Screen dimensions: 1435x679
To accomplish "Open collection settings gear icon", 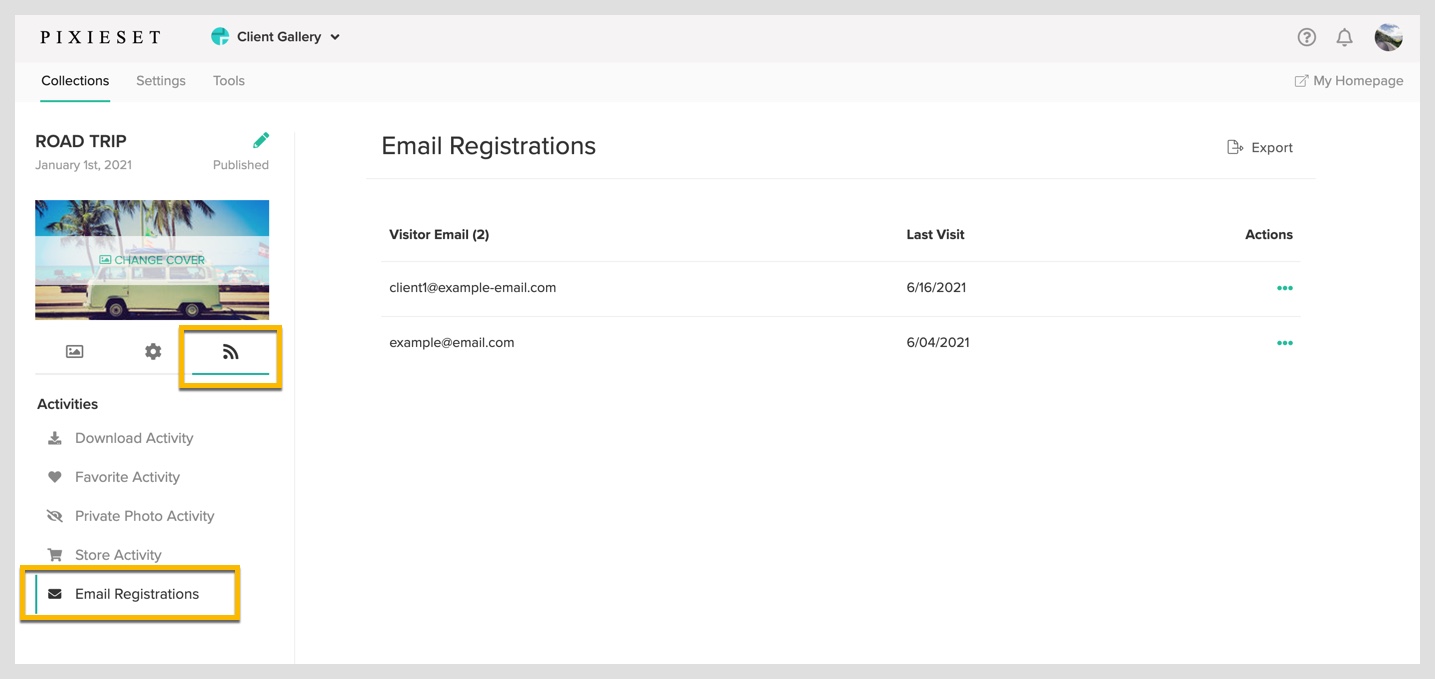I will coord(153,352).
